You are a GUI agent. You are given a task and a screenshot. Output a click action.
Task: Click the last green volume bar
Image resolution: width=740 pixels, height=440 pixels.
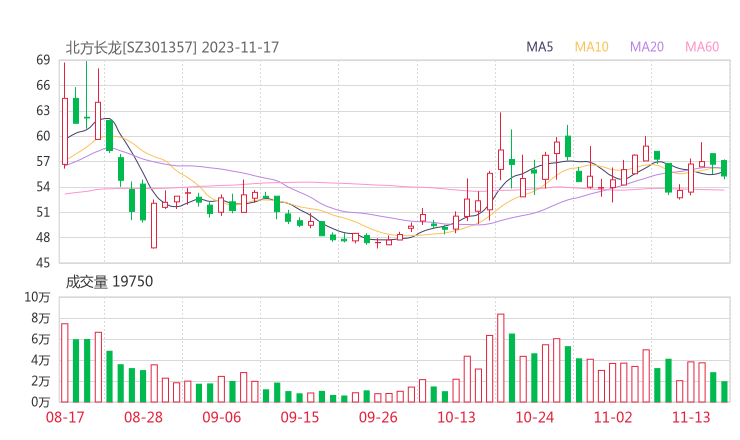(x=724, y=392)
